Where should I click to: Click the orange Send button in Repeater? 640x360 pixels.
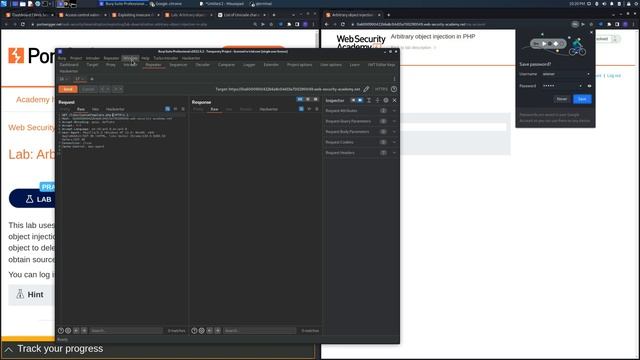(x=68, y=89)
